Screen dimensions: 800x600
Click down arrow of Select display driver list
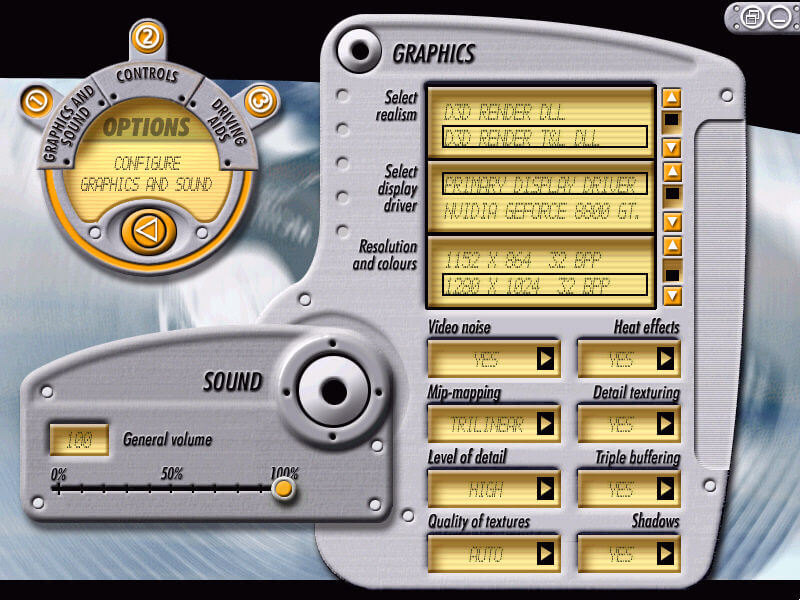tap(671, 222)
